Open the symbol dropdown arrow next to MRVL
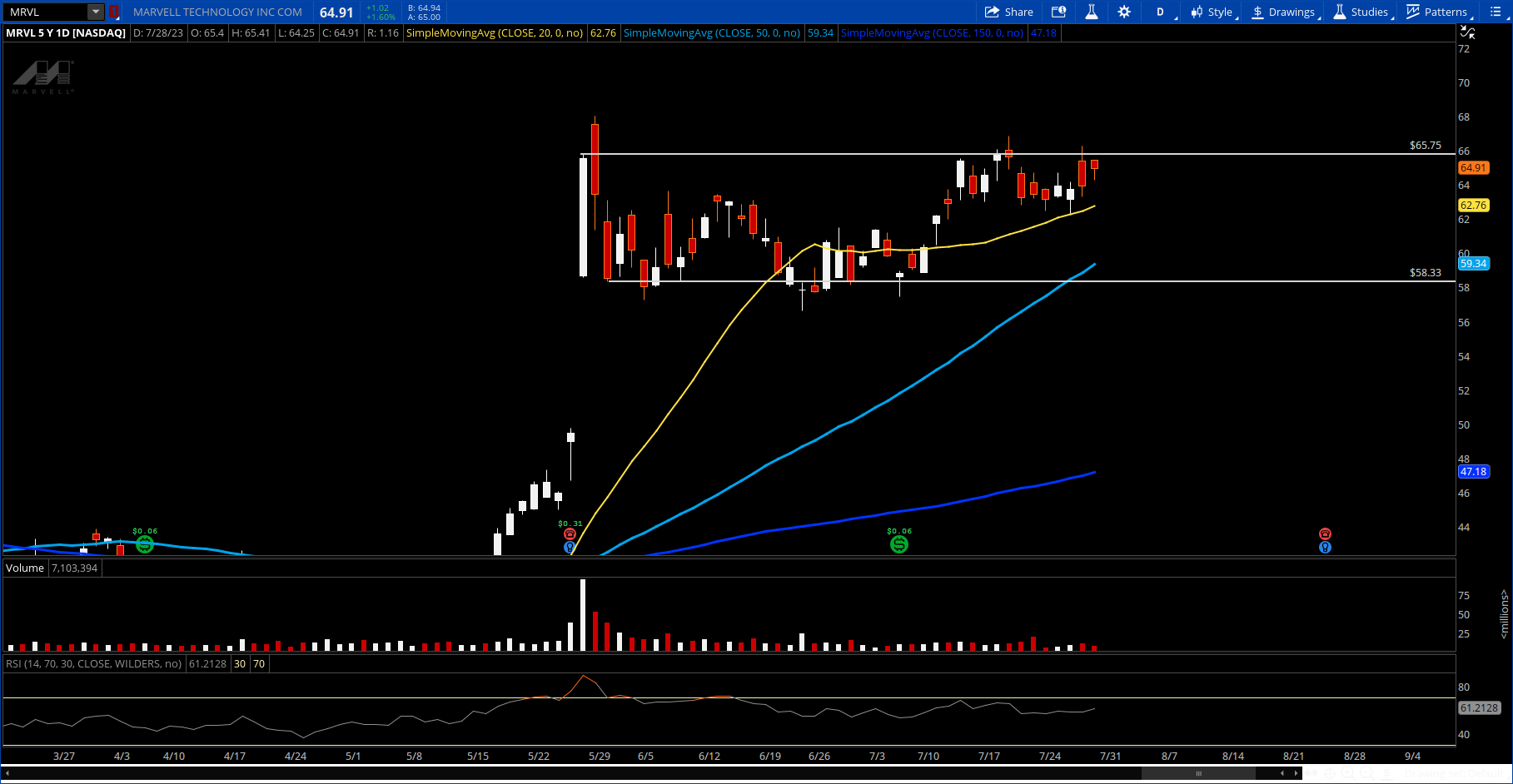The width and height of the screenshot is (1513, 784). click(x=96, y=12)
